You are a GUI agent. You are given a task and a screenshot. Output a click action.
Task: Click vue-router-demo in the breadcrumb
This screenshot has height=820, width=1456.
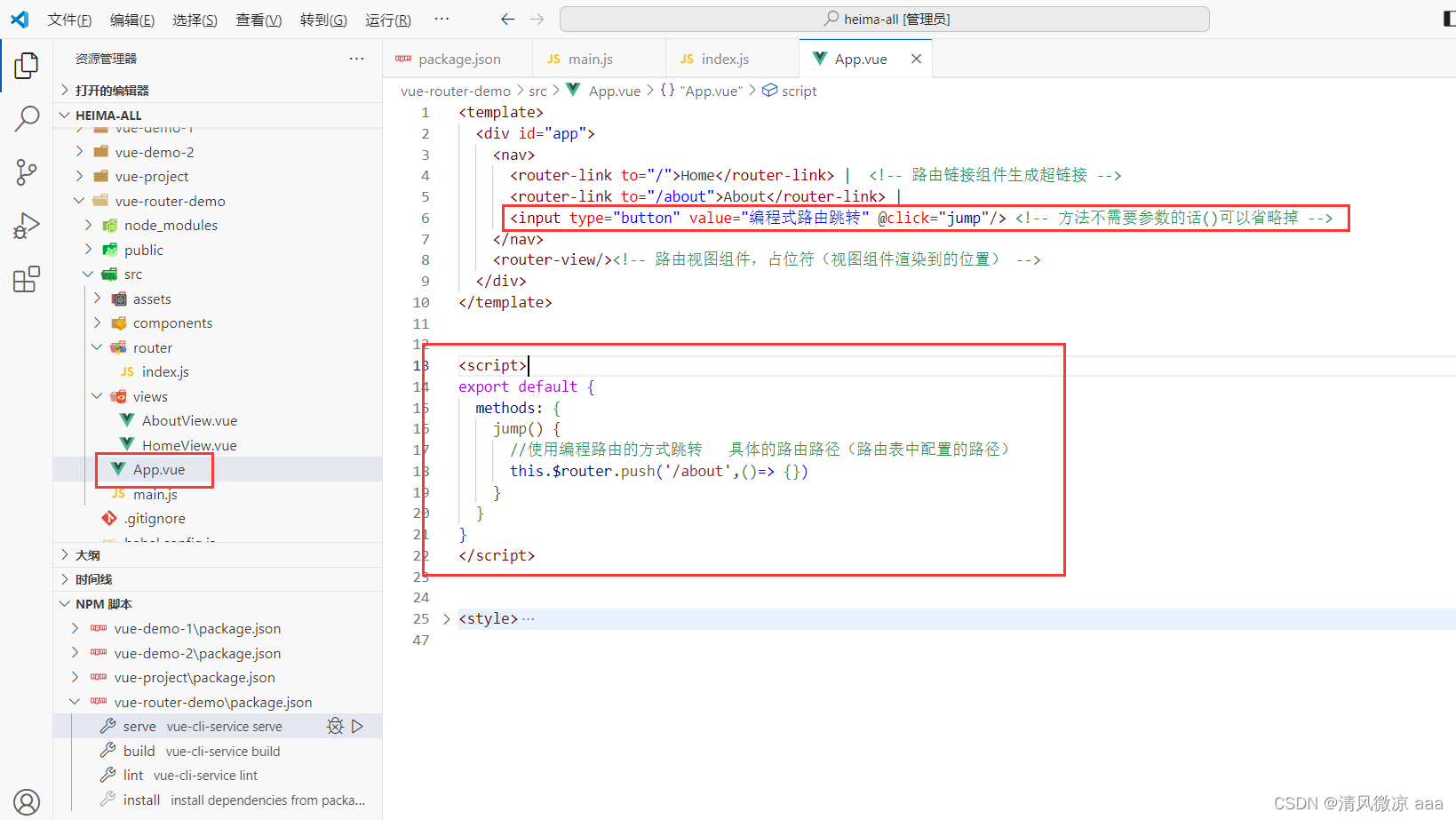pyautogui.click(x=456, y=91)
